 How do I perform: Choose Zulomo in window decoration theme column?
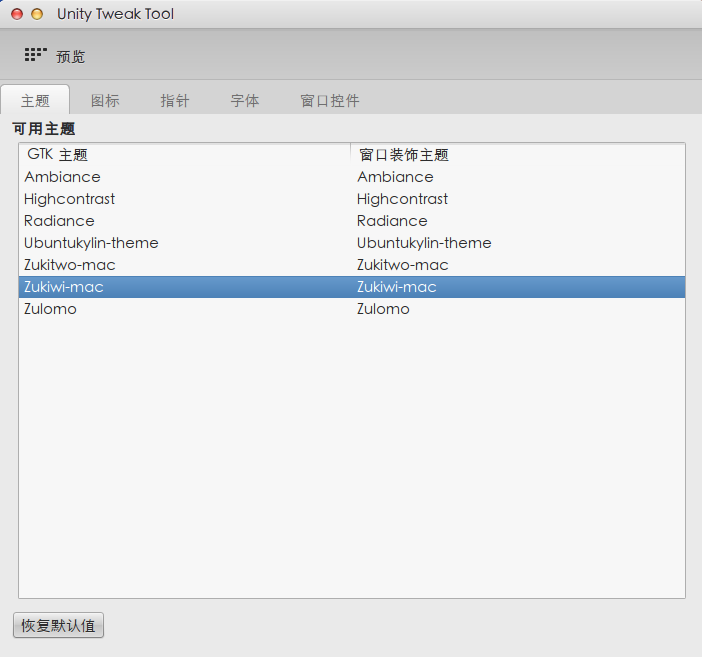pos(383,309)
